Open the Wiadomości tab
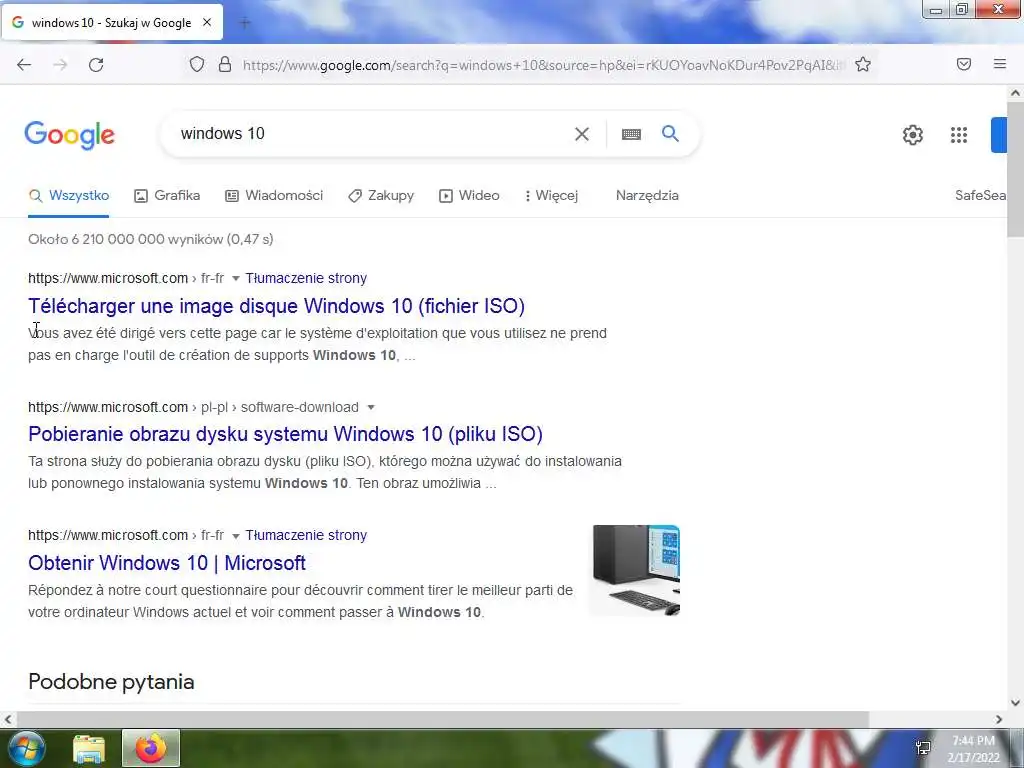The height and width of the screenshot is (768, 1024). (274, 195)
